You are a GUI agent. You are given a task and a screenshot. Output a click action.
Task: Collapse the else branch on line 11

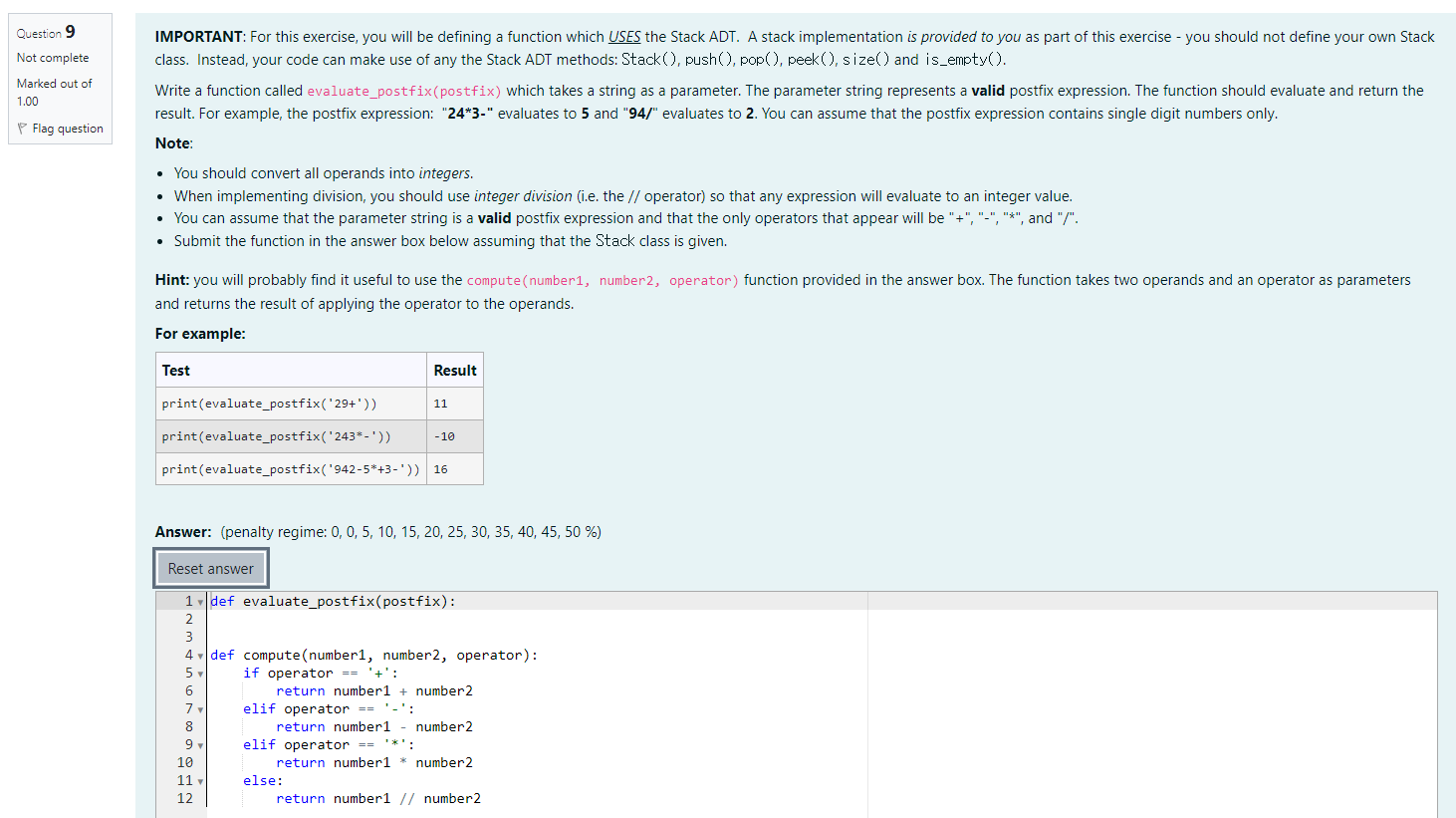pos(200,780)
